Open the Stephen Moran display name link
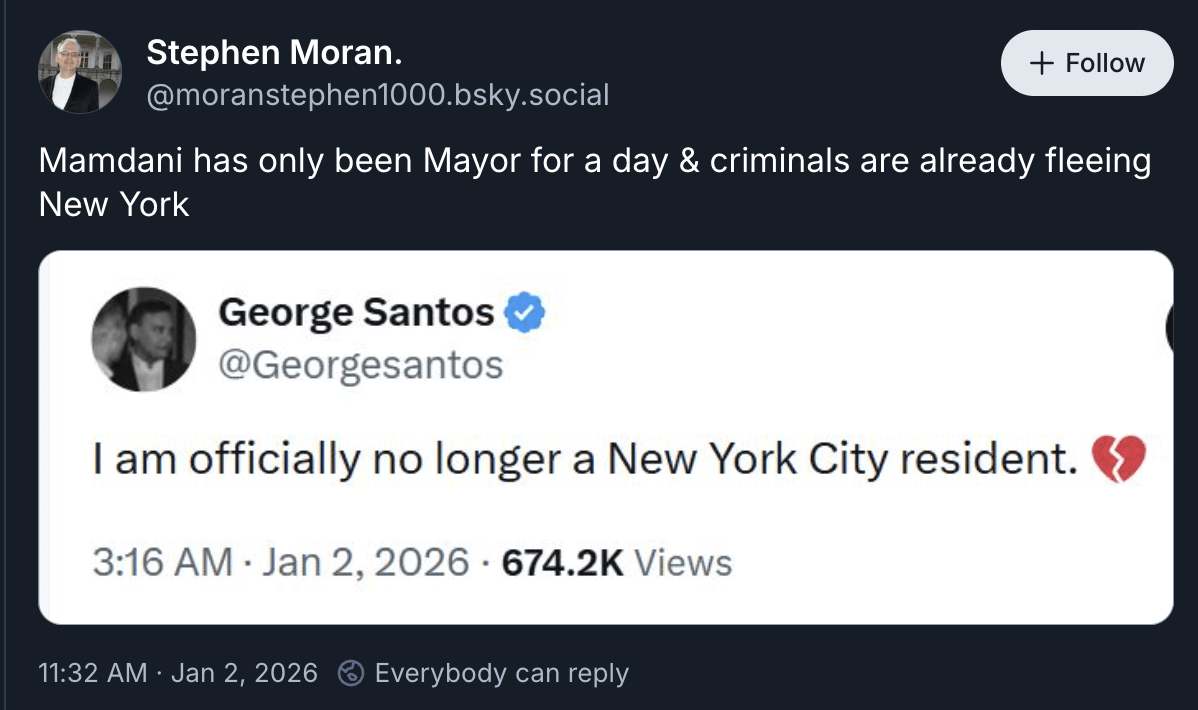This screenshot has height=710, width=1198. pyautogui.click(x=274, y=53)
